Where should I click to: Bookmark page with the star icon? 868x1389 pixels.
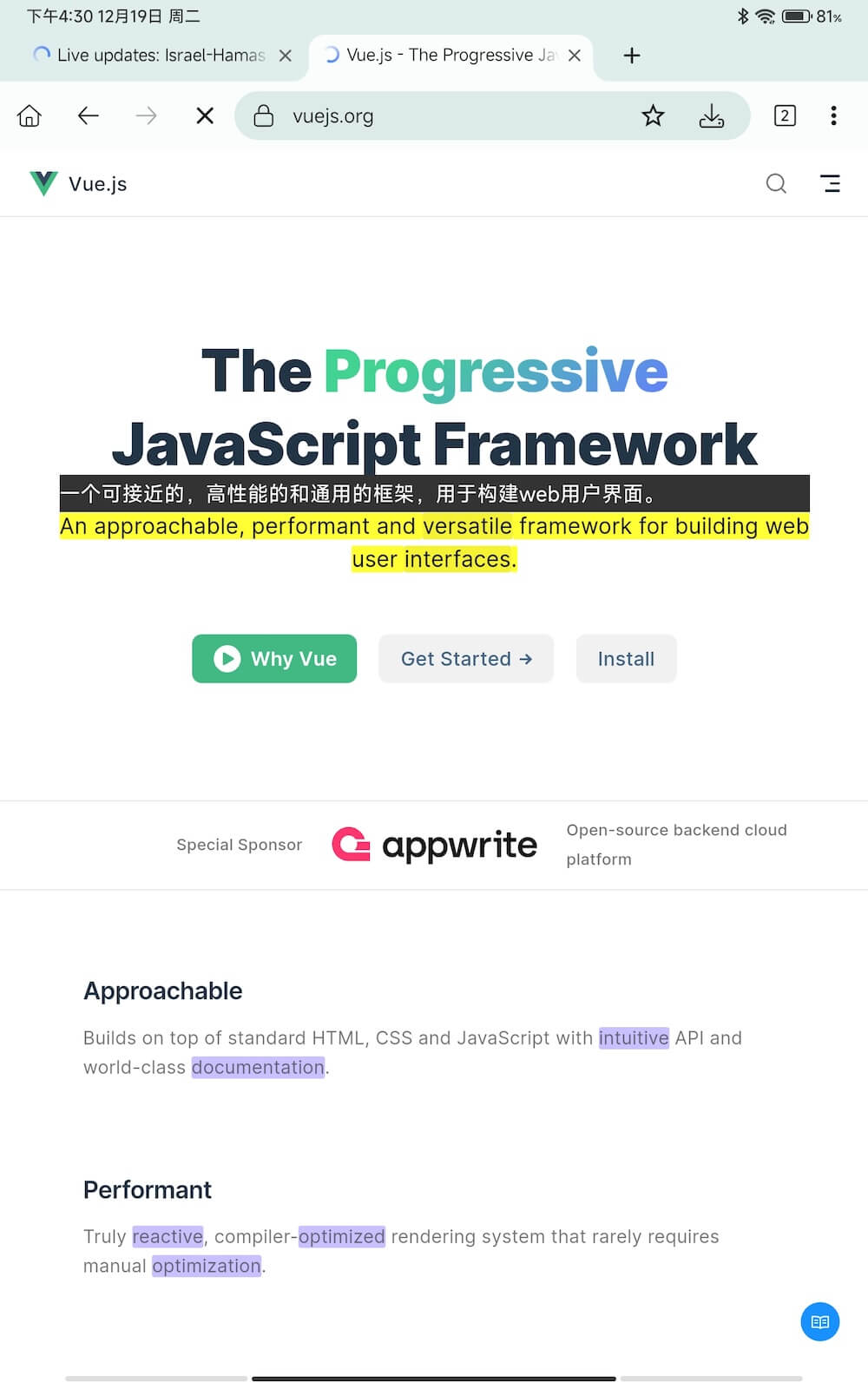pyautogui.click(x=653, y=115)
